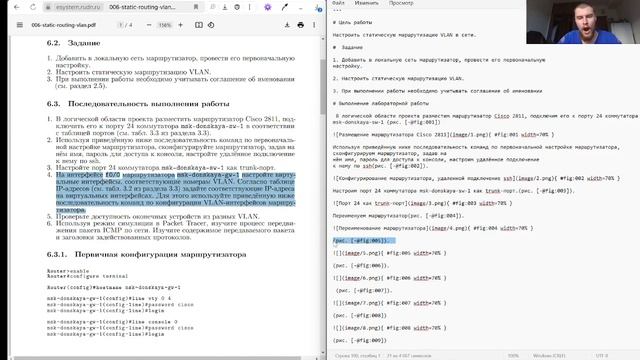Viewport: 640px width, 360px height.
Task: Click the bookmark icon in address bar
Action: click(196, 7)
